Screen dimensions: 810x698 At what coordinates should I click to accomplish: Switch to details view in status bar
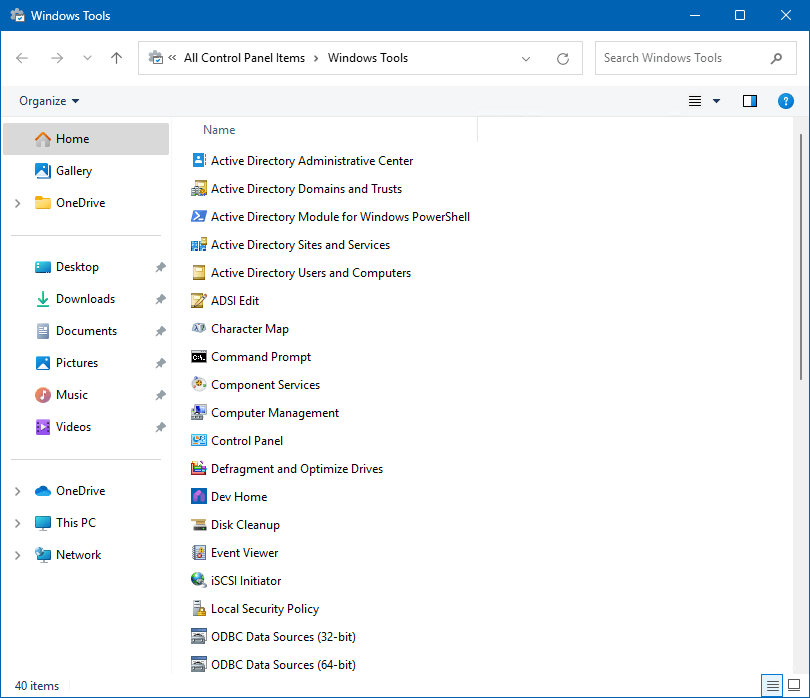click(772, 686)
